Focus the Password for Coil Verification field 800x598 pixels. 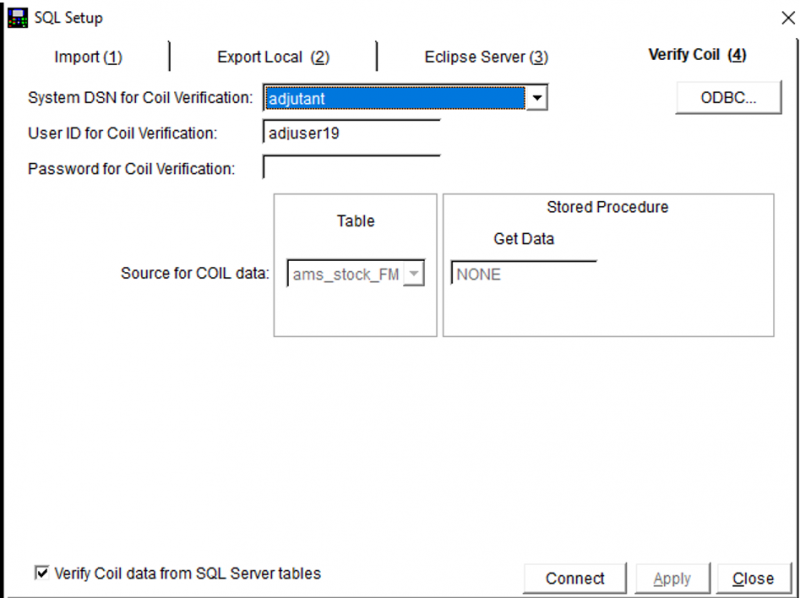pyautogui.click(x=351, y=168)
